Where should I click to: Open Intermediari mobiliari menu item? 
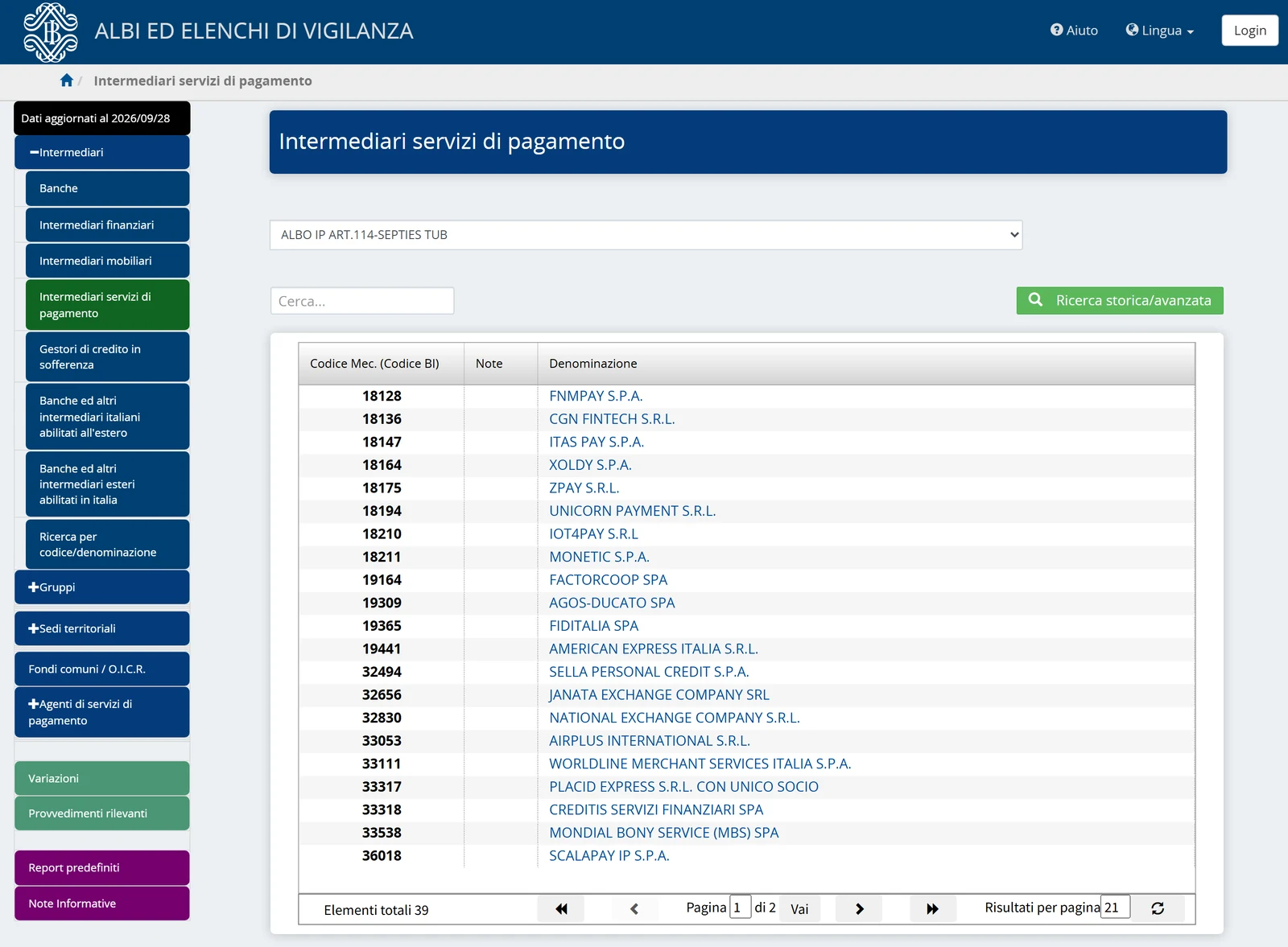coord(108,261)
